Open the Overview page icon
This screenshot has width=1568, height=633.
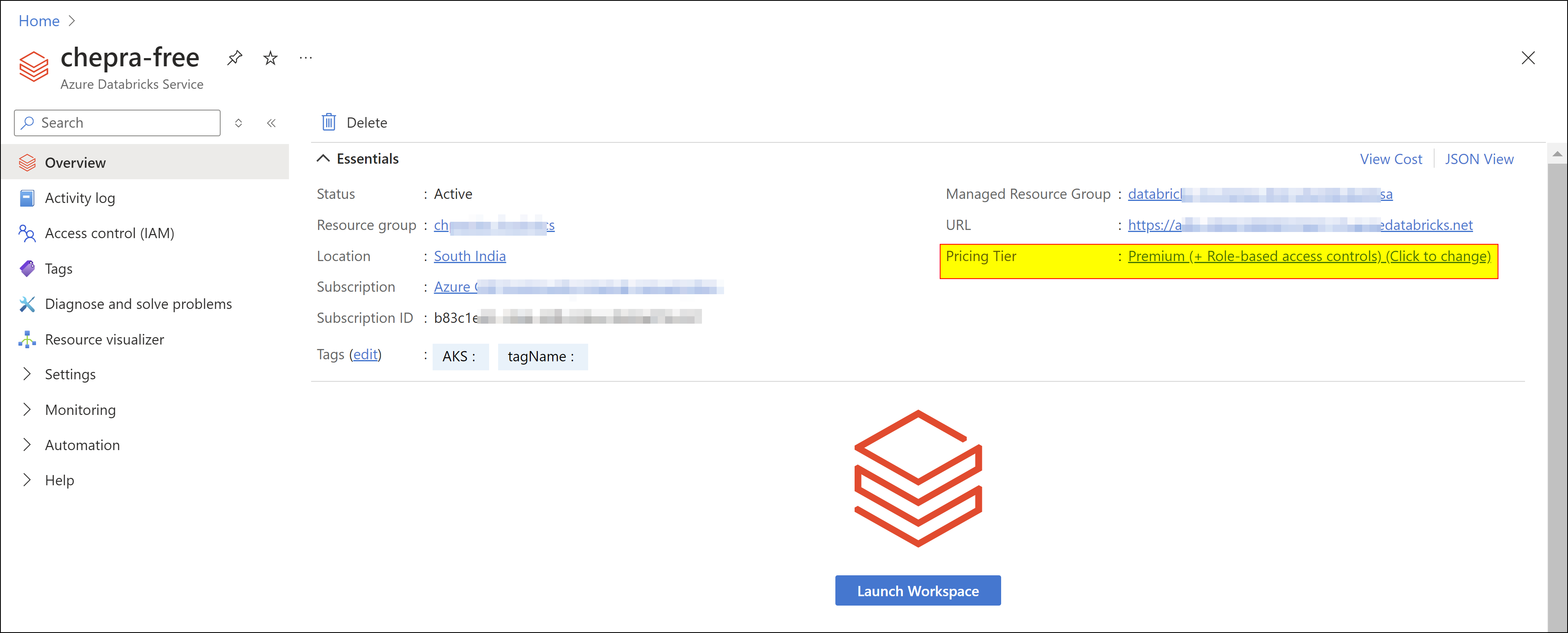pyautogui.click(x=27, y=162)
